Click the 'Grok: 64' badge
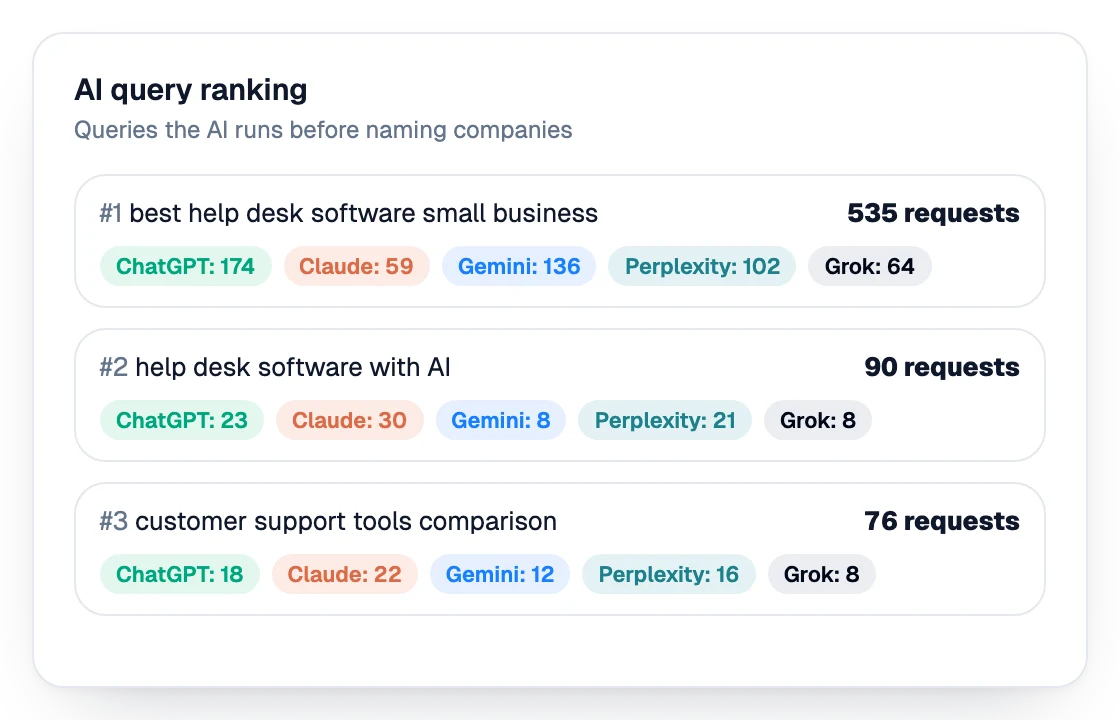 pos(870,266)
